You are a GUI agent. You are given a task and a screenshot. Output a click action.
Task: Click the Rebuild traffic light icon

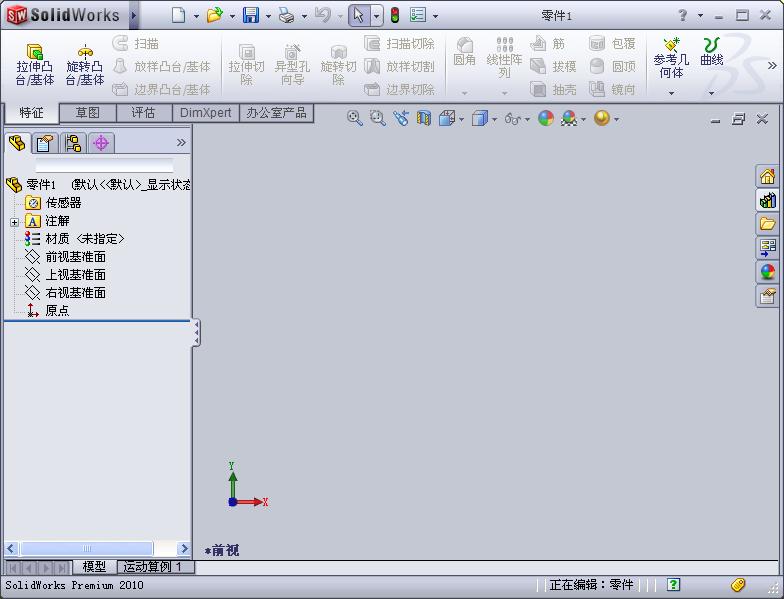click(395, 16)
